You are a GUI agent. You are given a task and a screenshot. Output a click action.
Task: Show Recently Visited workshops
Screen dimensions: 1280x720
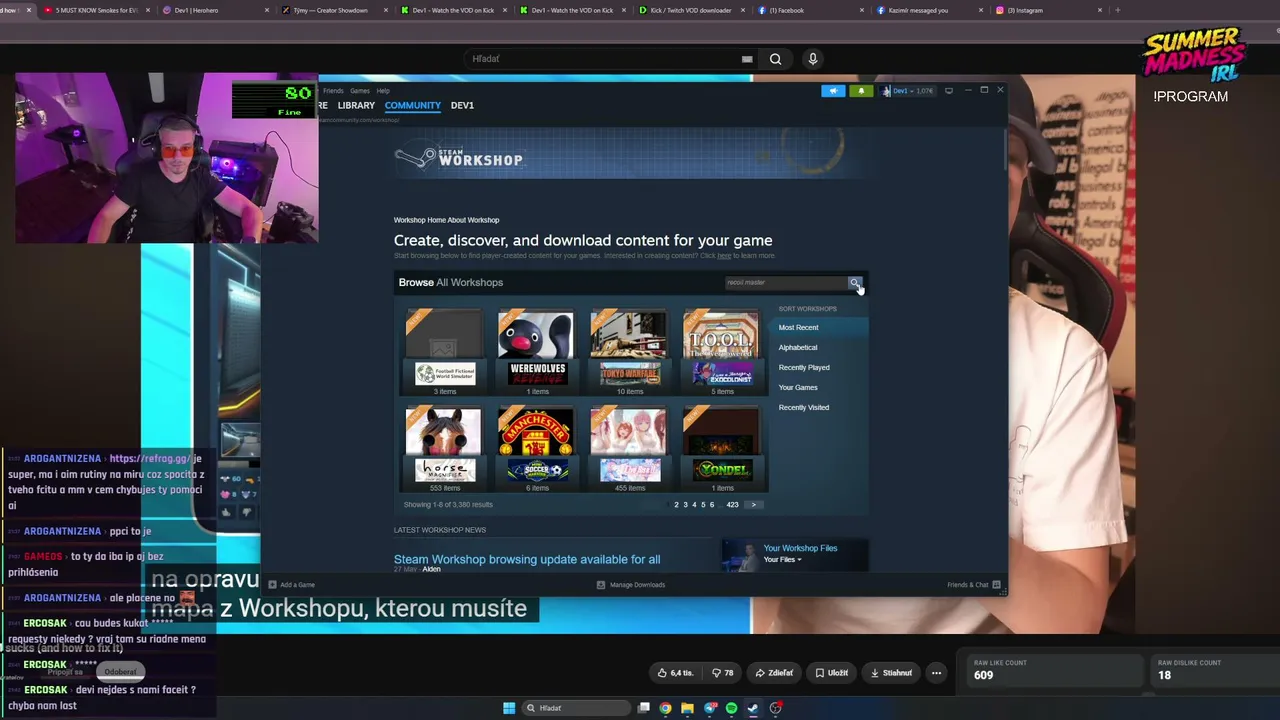point(804,407)
